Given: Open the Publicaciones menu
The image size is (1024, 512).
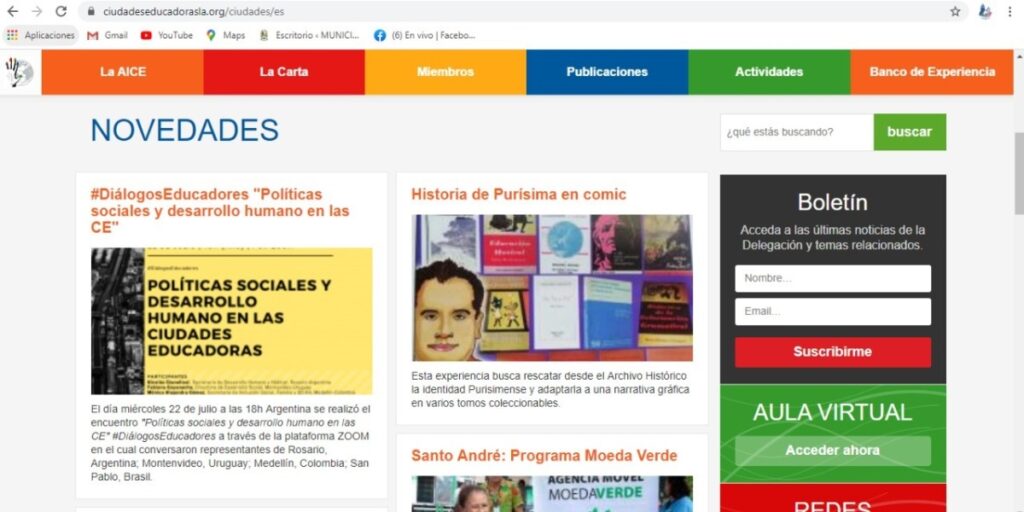Looking at the screenshot, I should pos(607,72).
